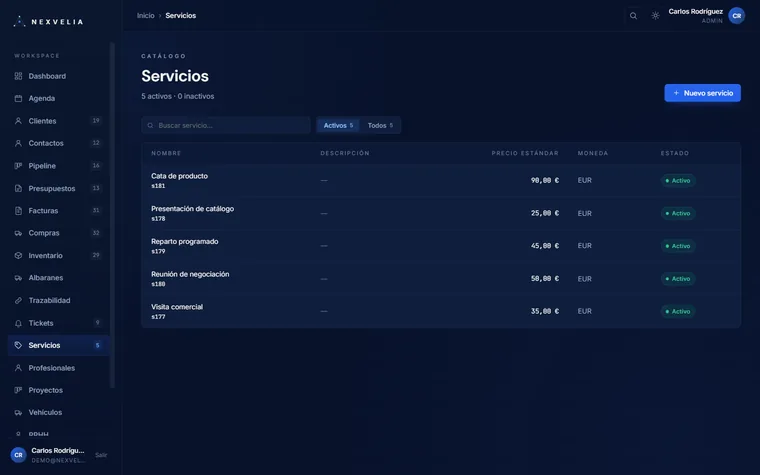Click the Descripción column header
760x475 pixels.
pyautogui.click(x=345, y=153)
